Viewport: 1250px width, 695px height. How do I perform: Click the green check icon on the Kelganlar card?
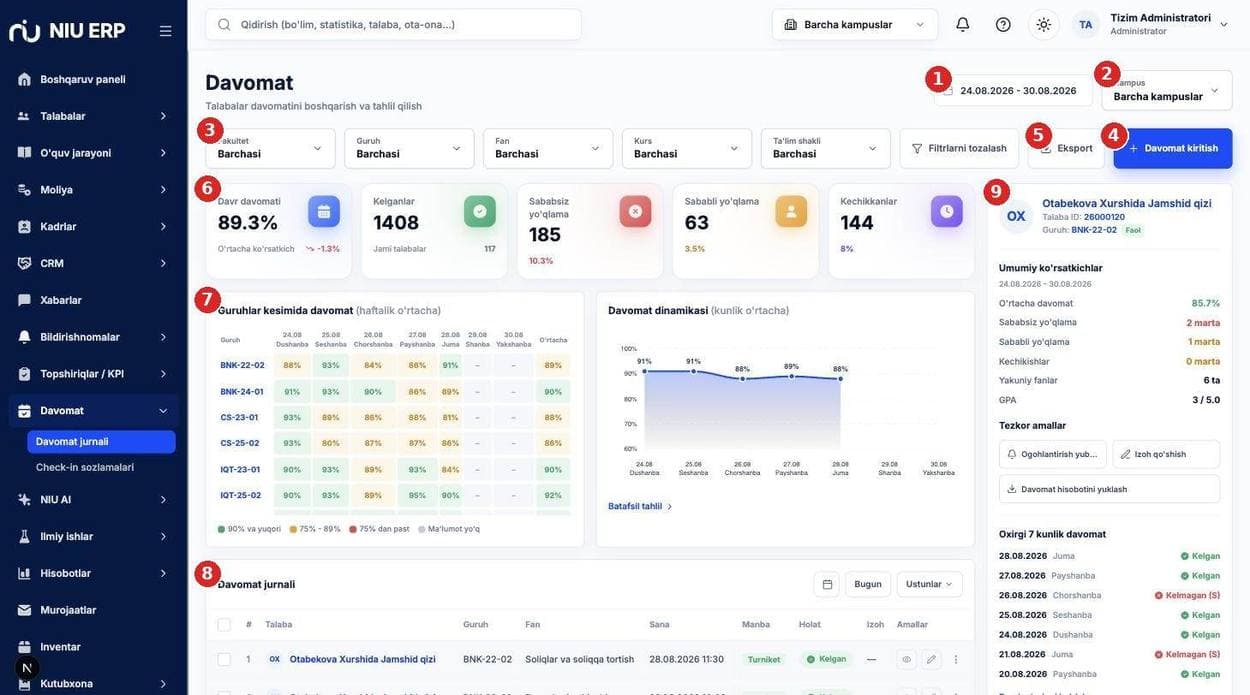(480, 211)
